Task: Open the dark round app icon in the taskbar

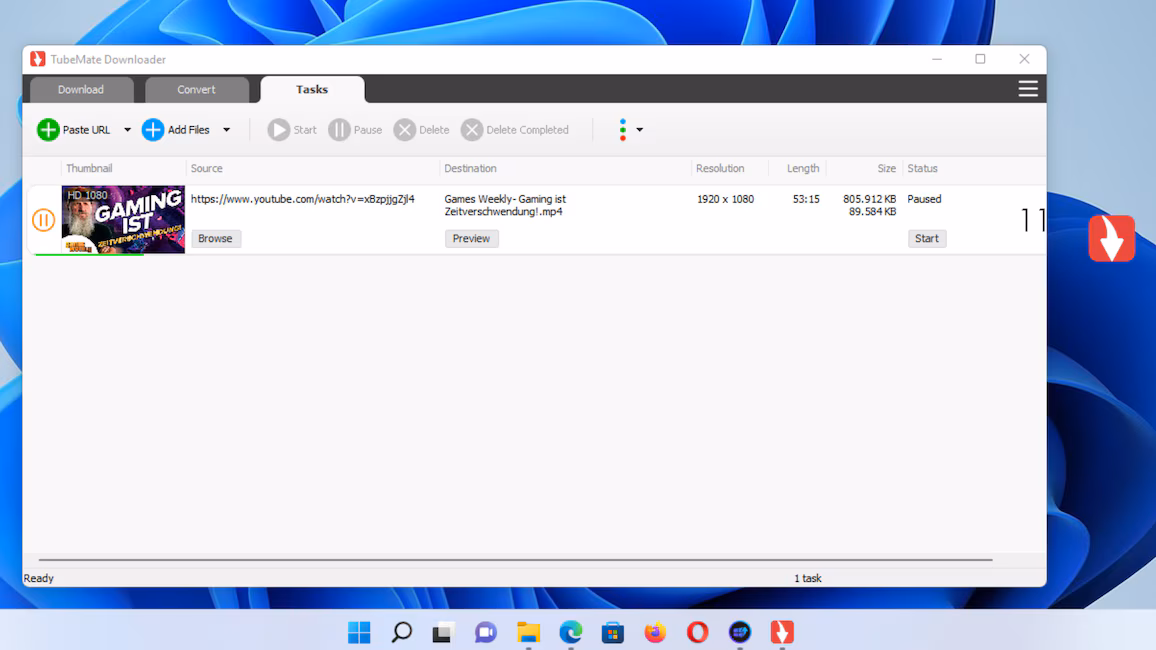Action: pyautogui.click(x=739, y=632)
